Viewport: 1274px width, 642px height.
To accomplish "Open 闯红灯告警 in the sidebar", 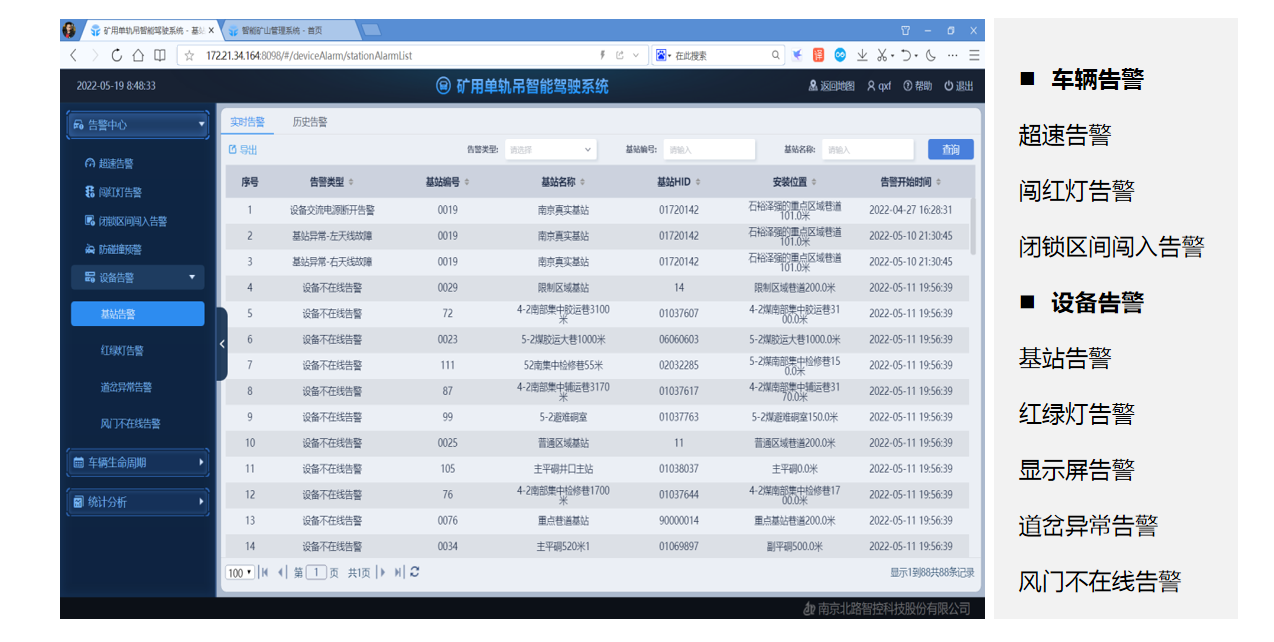I will point(119,192).
